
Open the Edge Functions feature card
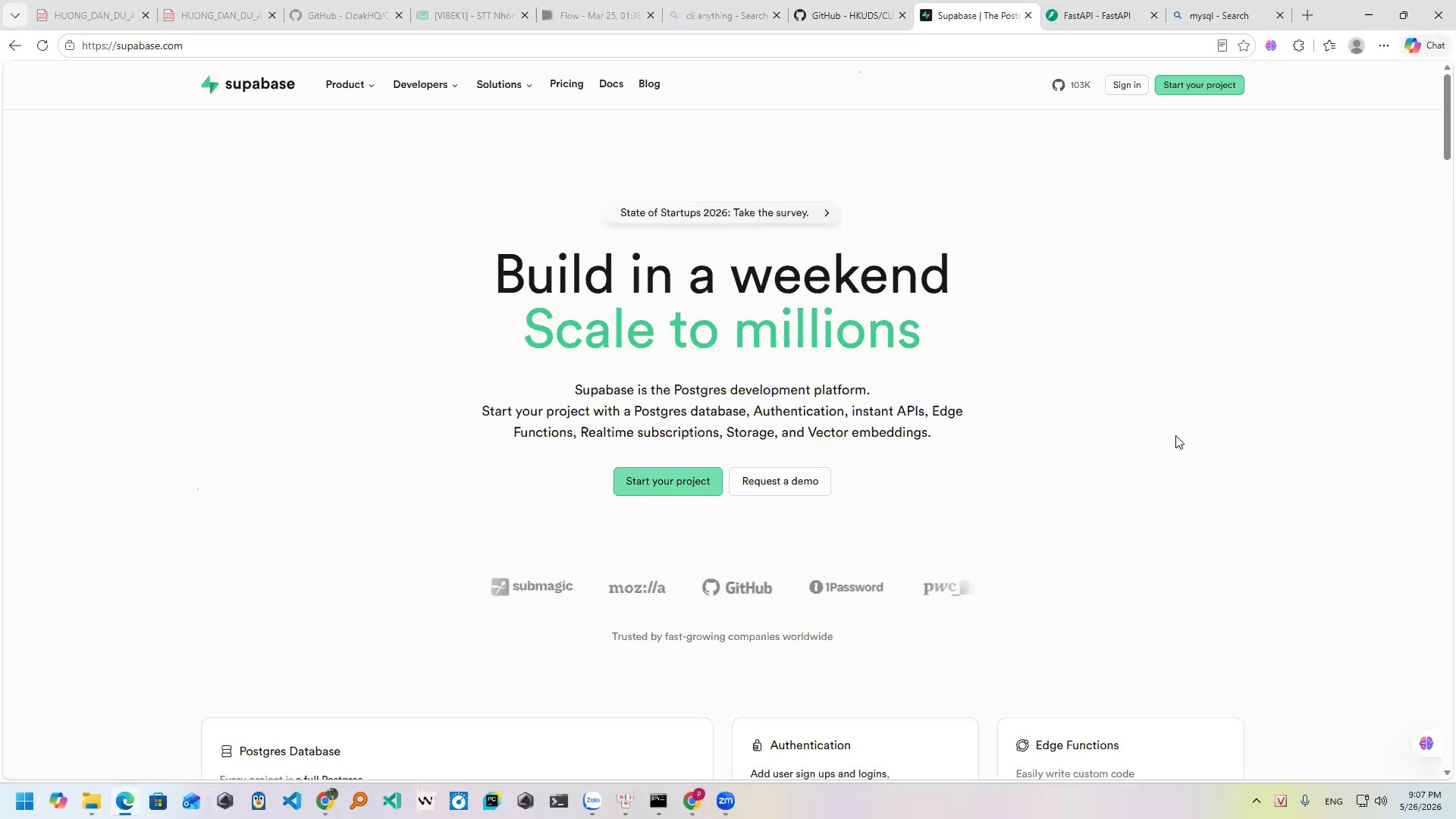(1120, 748)
